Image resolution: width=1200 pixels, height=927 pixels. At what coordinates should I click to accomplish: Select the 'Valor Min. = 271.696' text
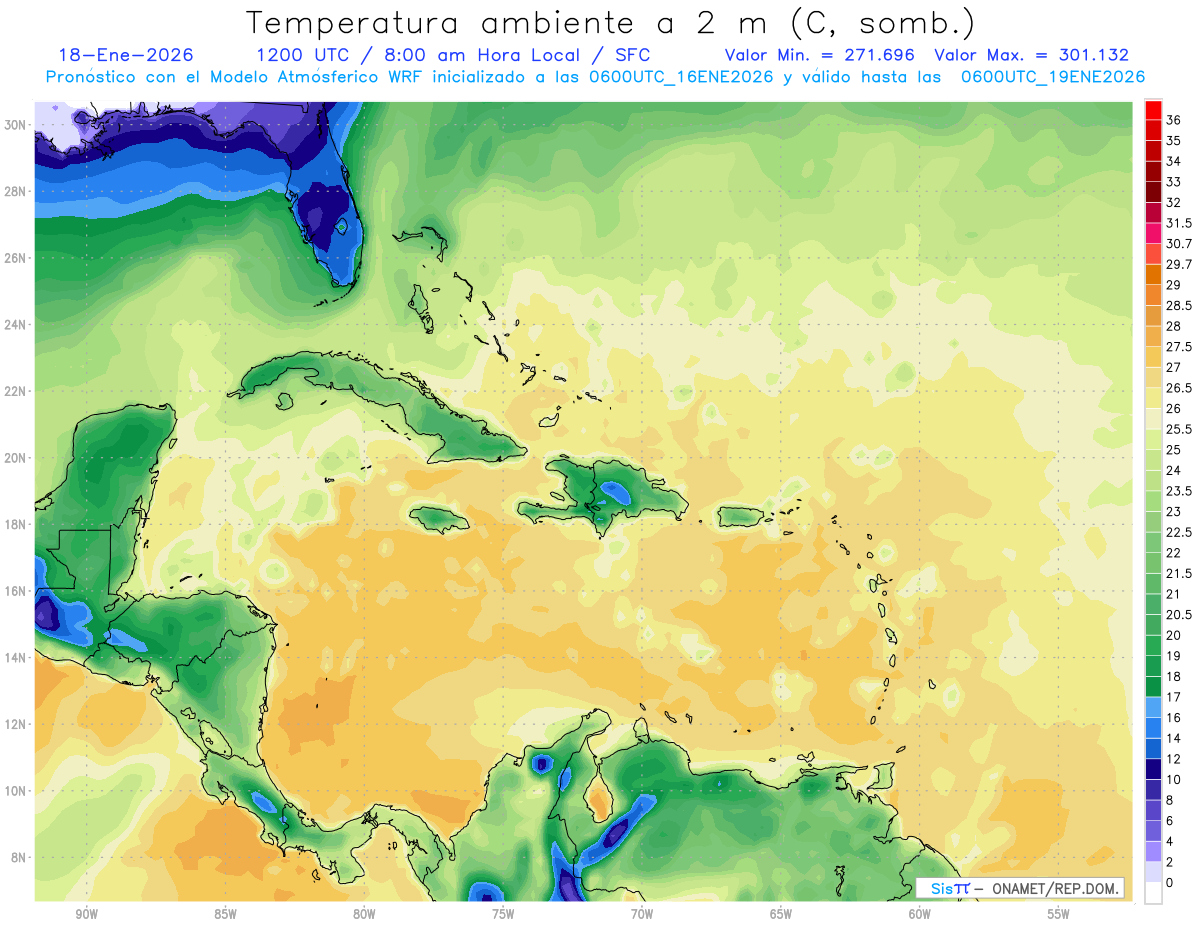(820, 55)
